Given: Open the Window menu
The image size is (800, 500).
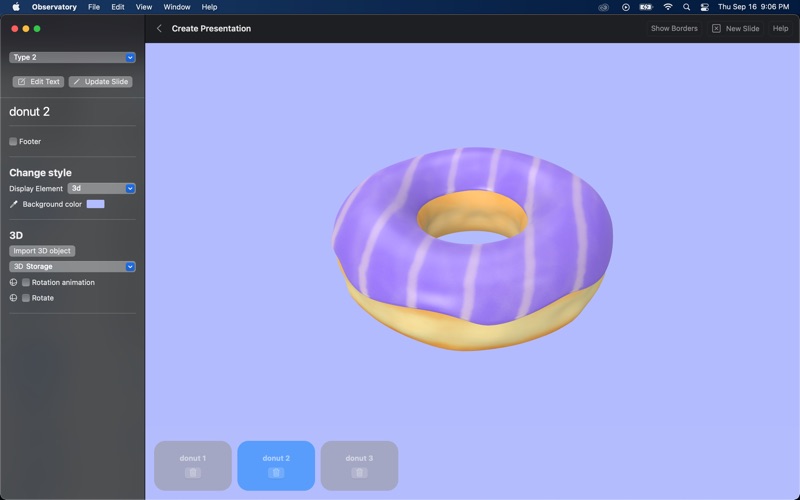Looking at the screenshot, I should tap(177, 7).
